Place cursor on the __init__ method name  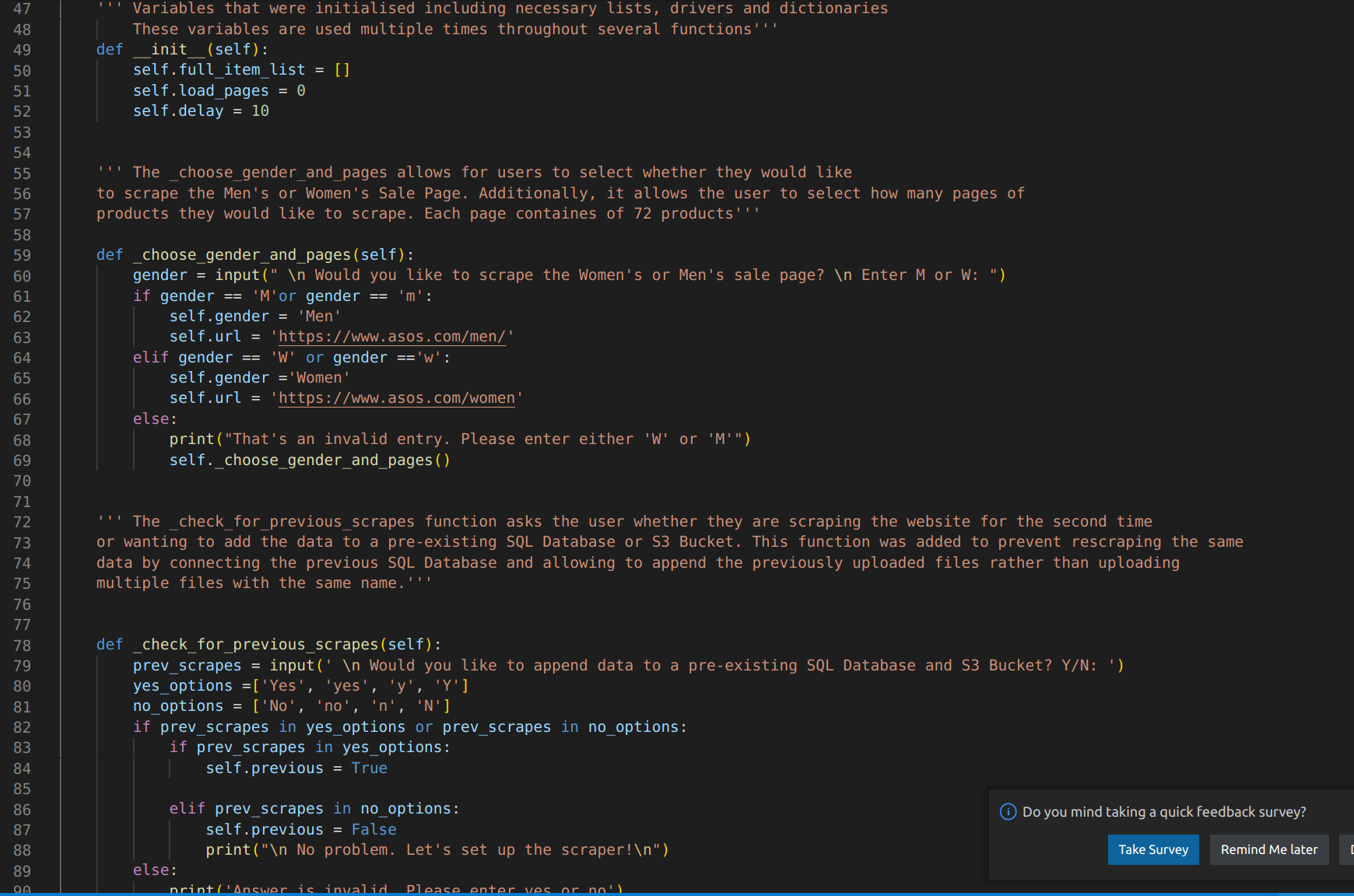(167, 49)
